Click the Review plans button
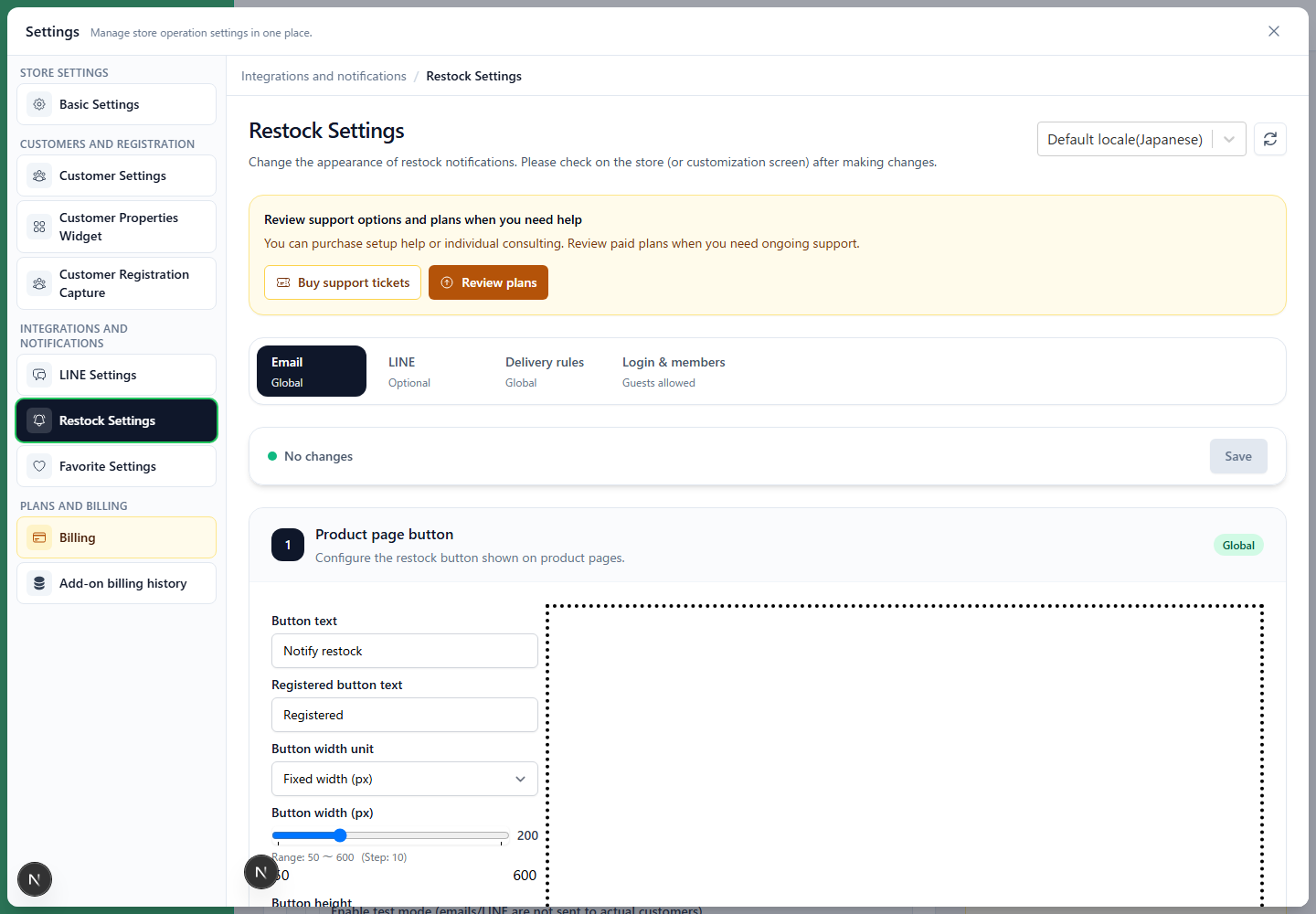Screen dimensions: 1316x914 (x=488, y=282)
